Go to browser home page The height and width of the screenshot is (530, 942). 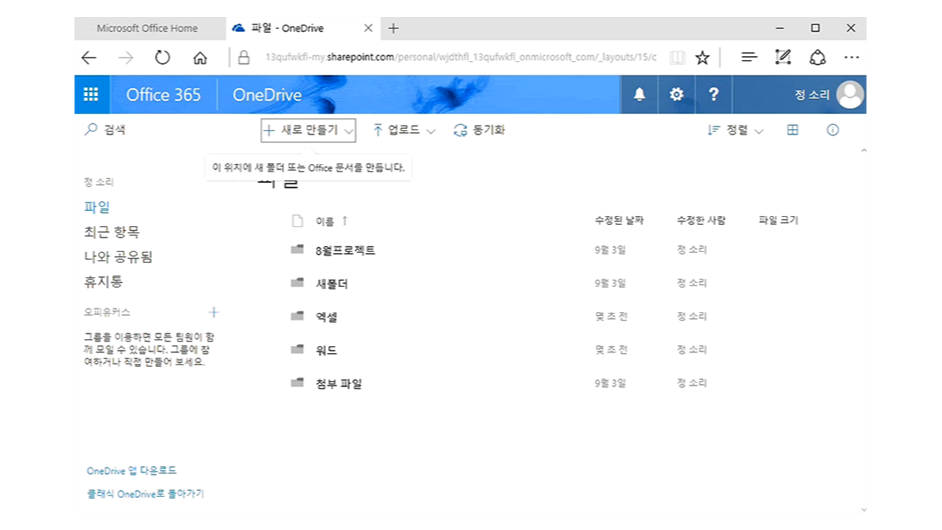coord(200,58)
